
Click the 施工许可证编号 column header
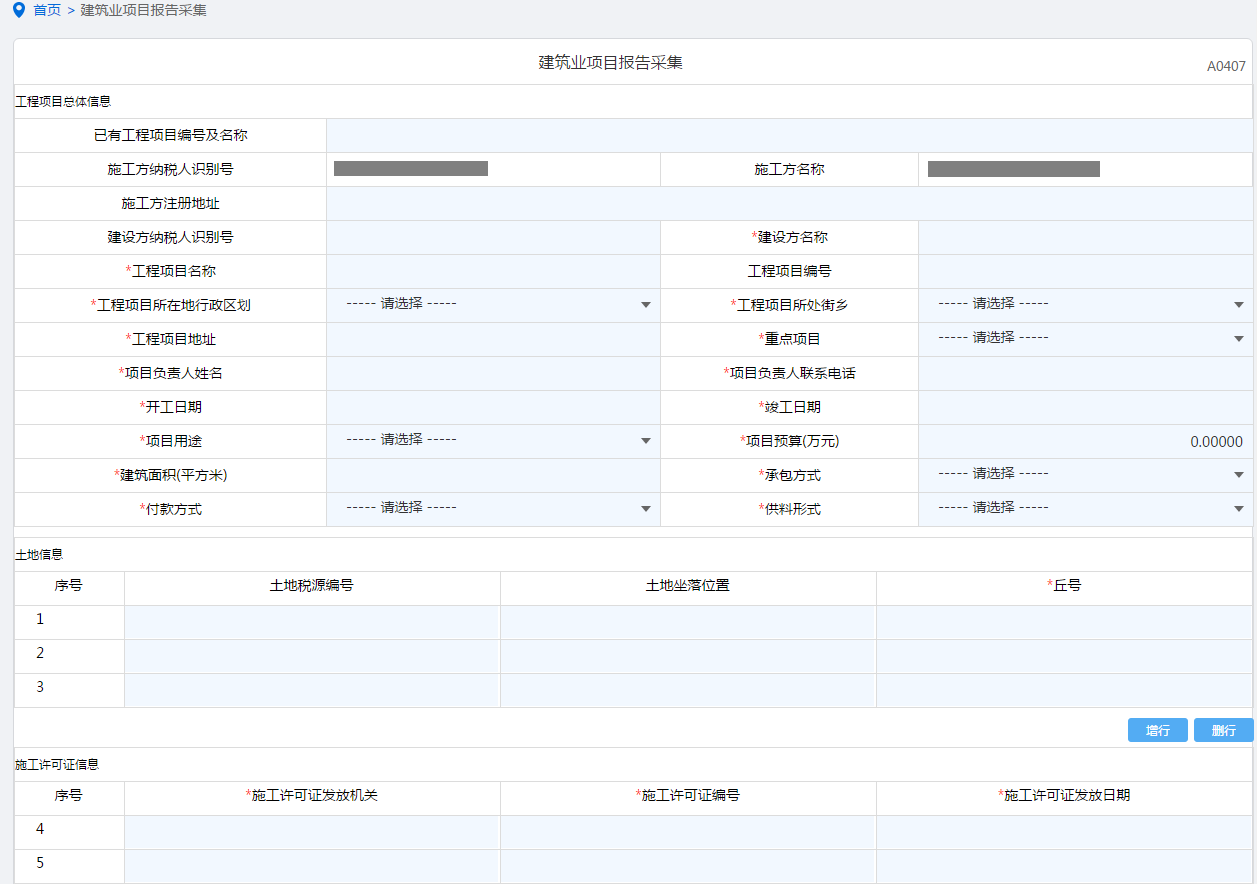(x=688, y=796)
